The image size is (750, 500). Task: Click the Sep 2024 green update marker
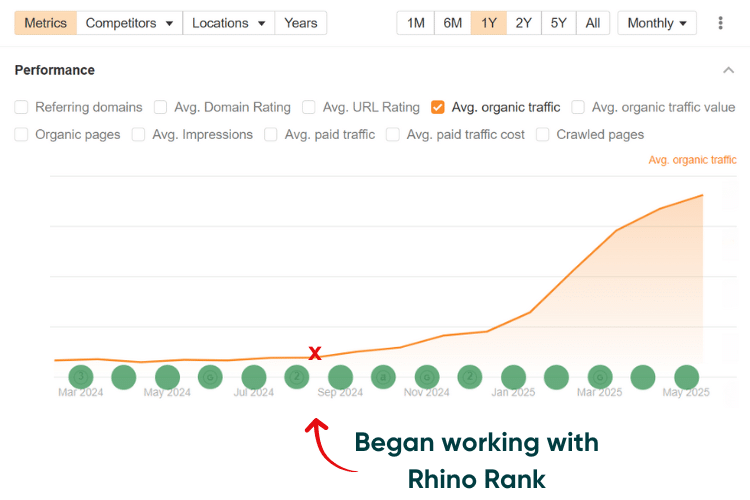click(x=341, y=377)
